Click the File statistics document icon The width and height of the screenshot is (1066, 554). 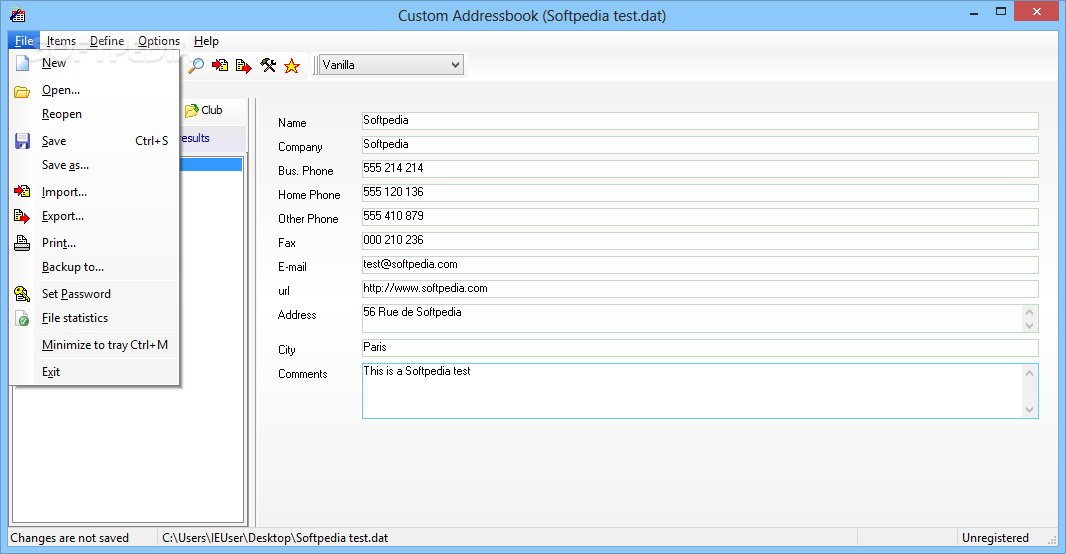pyautogui.click(x=22, y=318)
